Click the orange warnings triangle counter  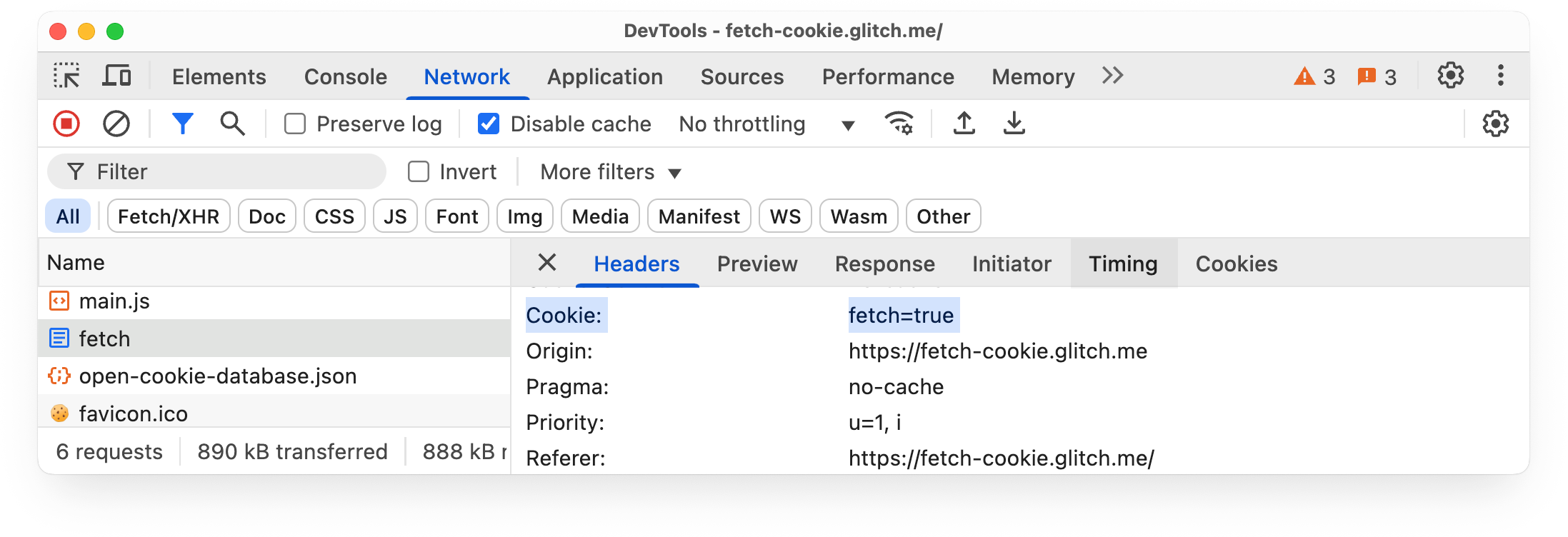tap(1314, 76)
